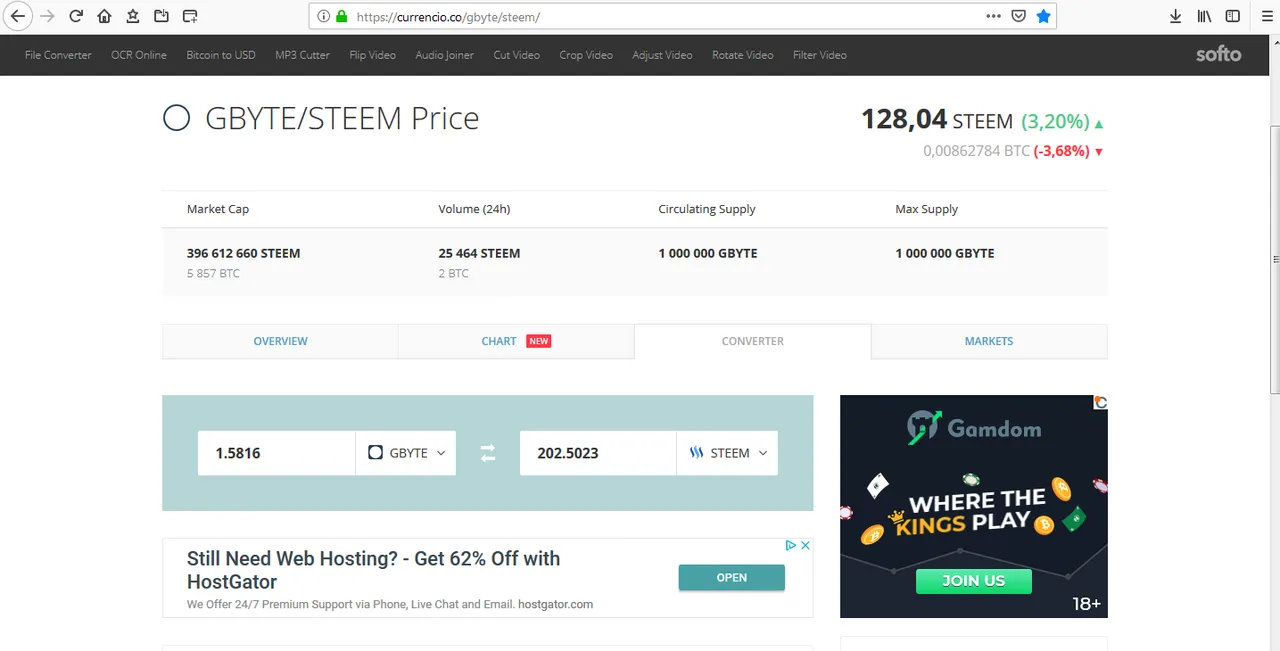Image resolution: width=1280 pixels, height=651 pixels.
Task: Click the Byteball circle logo next to title
Action: (x=176, y=119)
